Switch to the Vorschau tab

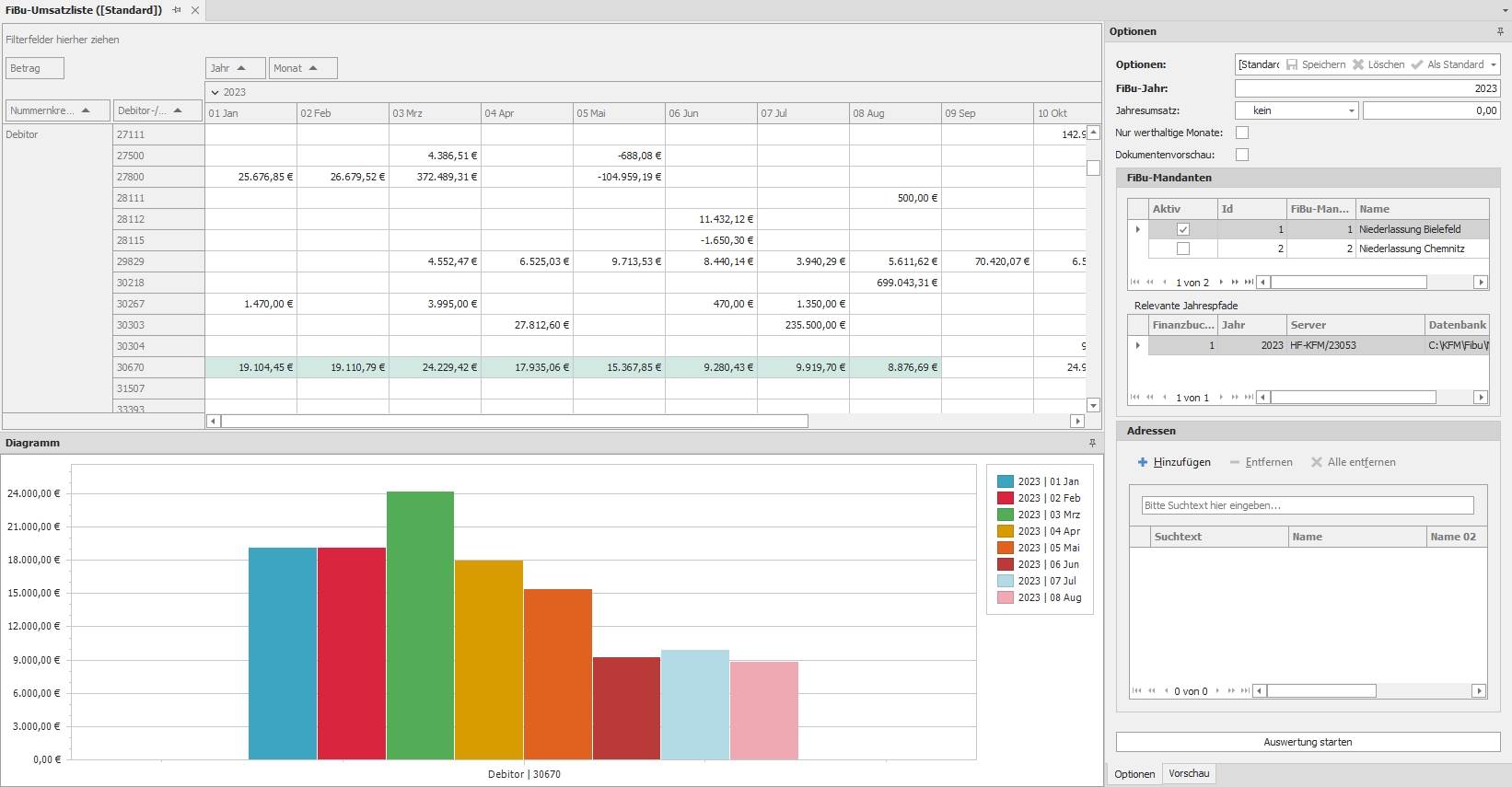click(x=1189, y=774)
